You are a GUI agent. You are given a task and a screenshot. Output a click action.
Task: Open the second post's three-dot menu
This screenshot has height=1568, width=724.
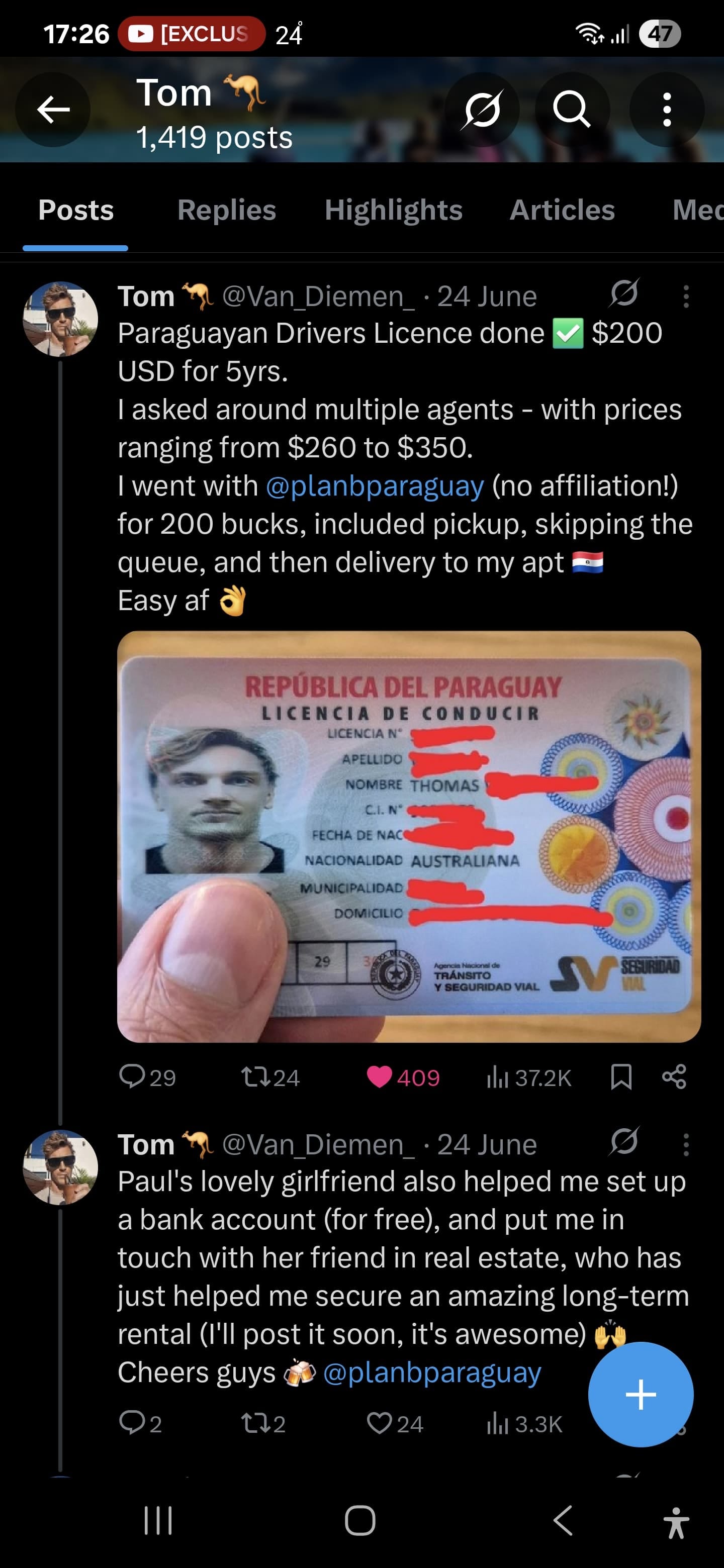click(x=686, y=1144)
